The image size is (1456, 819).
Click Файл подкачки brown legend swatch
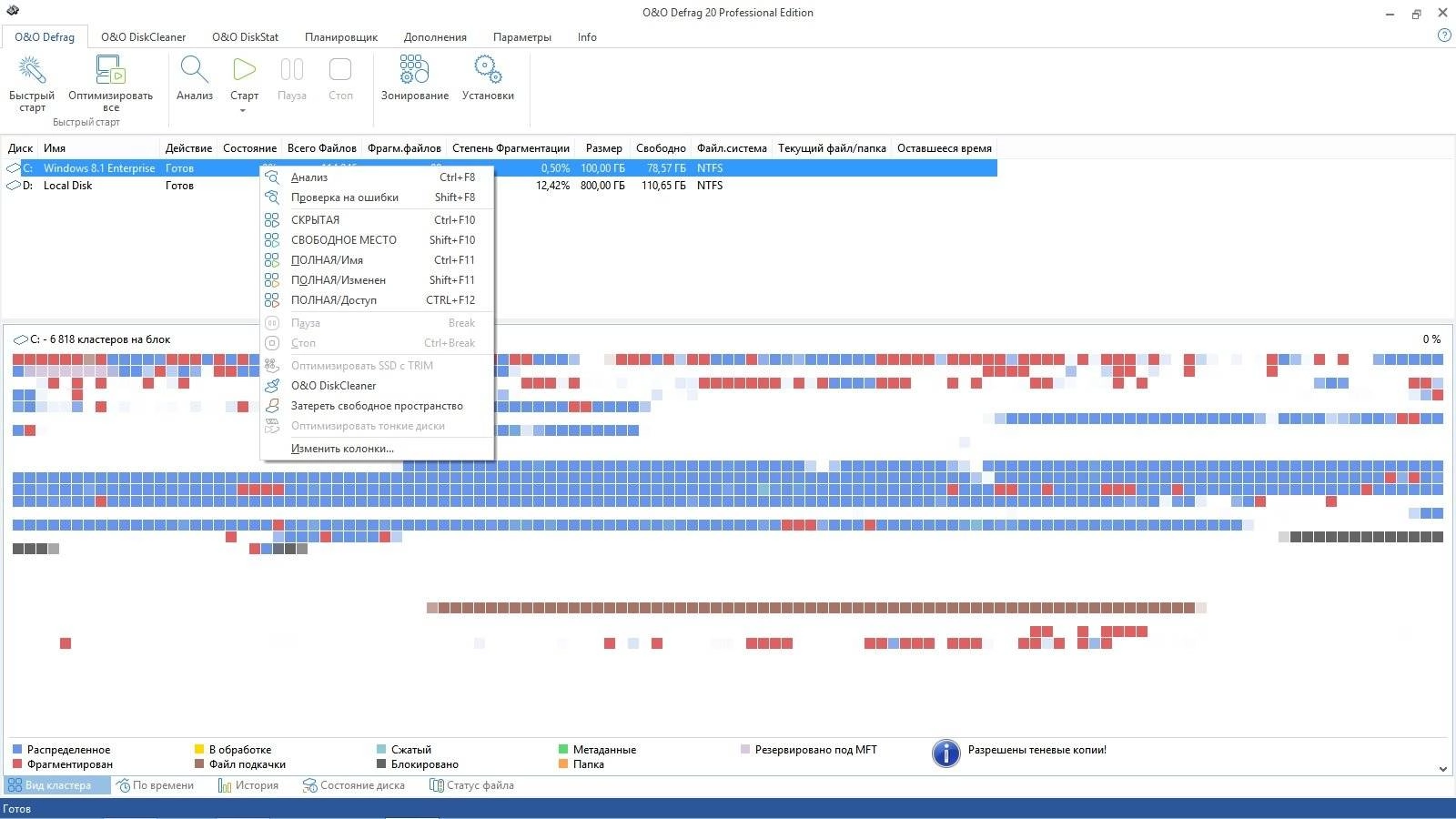[x=199, y=764]
